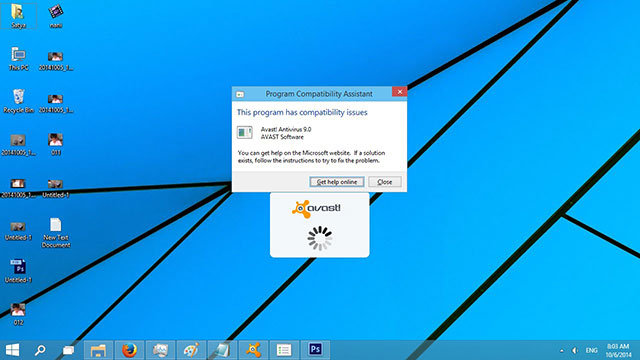Select the 011 image icon
Screen dimensions: 640x360
(x=56, y=144)
